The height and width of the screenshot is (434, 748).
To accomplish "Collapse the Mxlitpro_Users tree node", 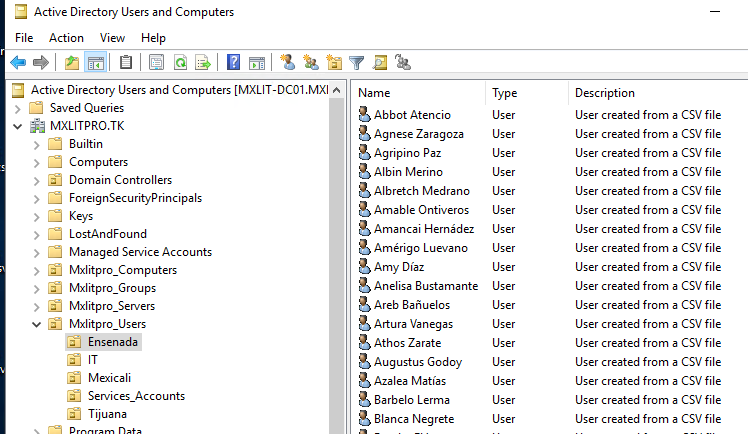I will point(38,324).
